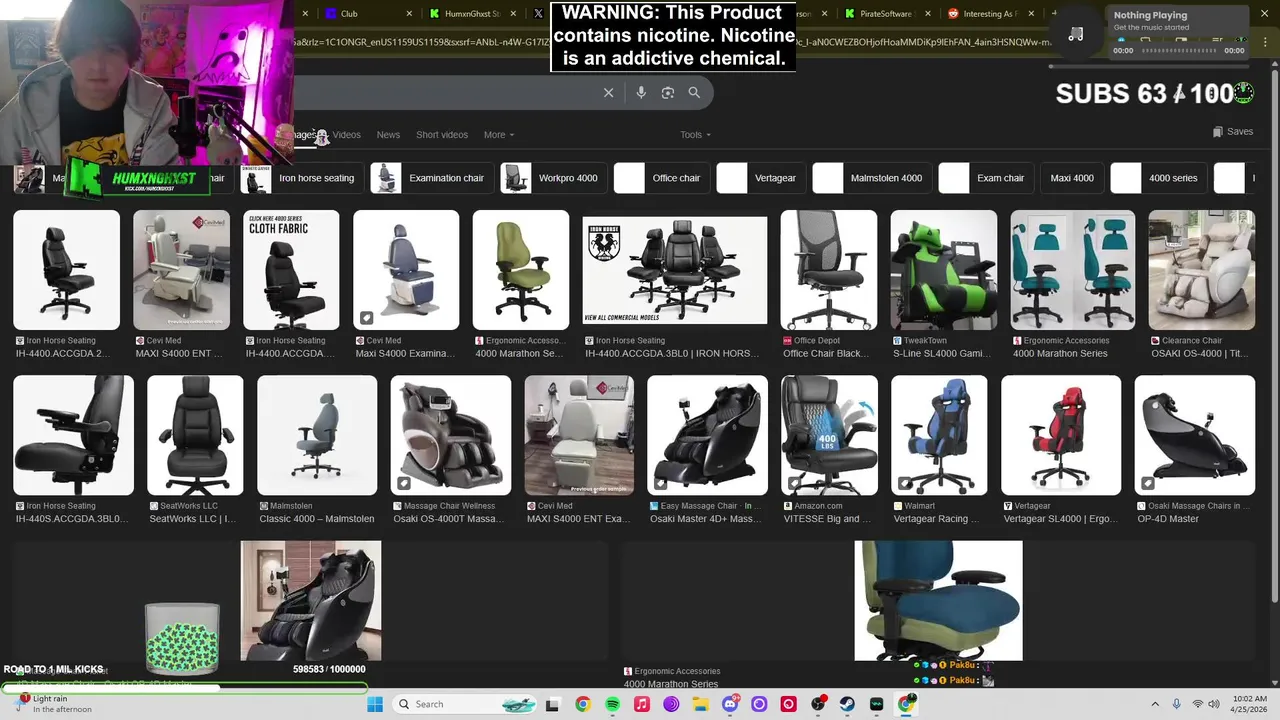
Task: Filter by 4000 series chip
Action: click(1157, 178)
